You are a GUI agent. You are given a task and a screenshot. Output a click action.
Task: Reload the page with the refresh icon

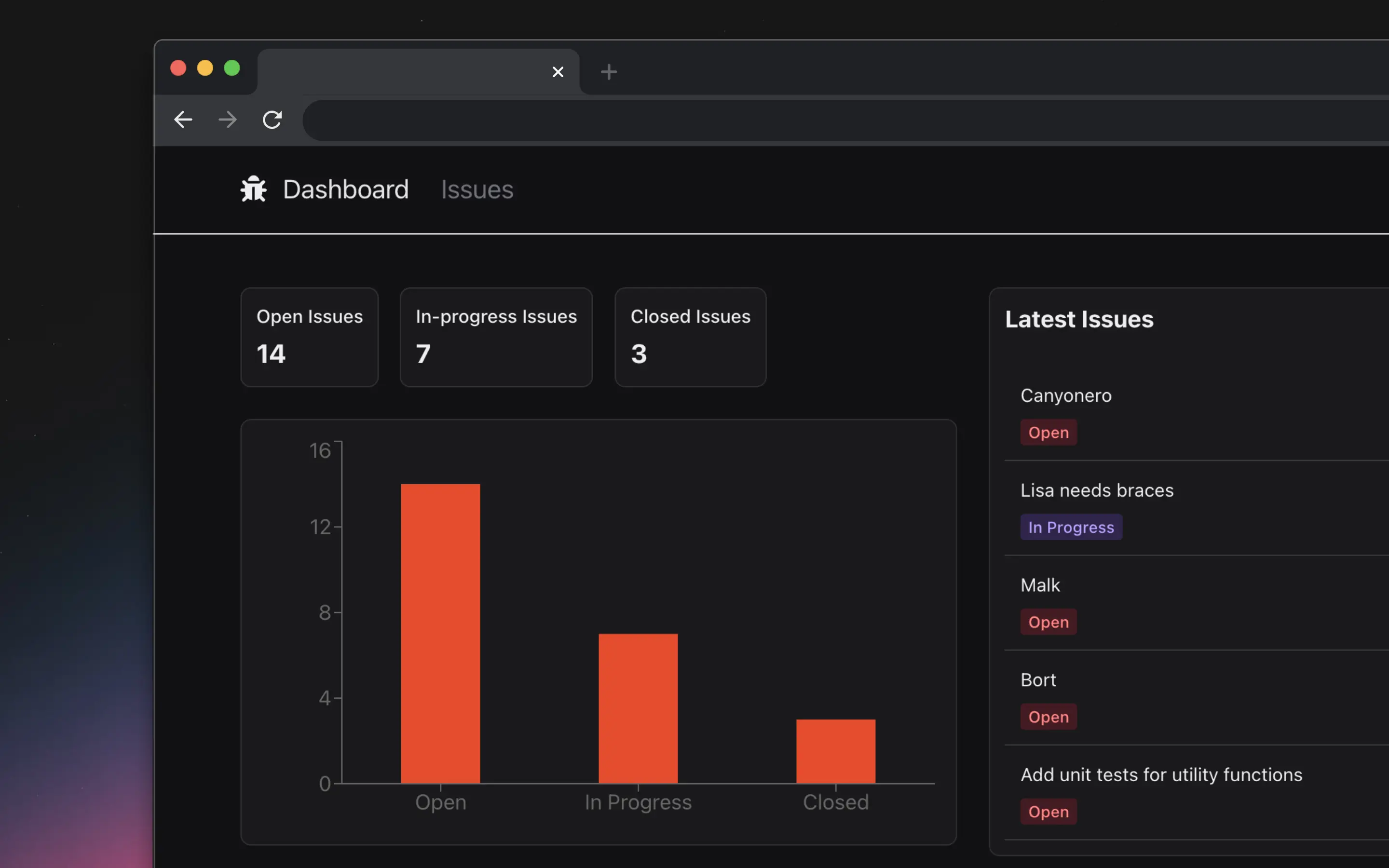[272, 120]
